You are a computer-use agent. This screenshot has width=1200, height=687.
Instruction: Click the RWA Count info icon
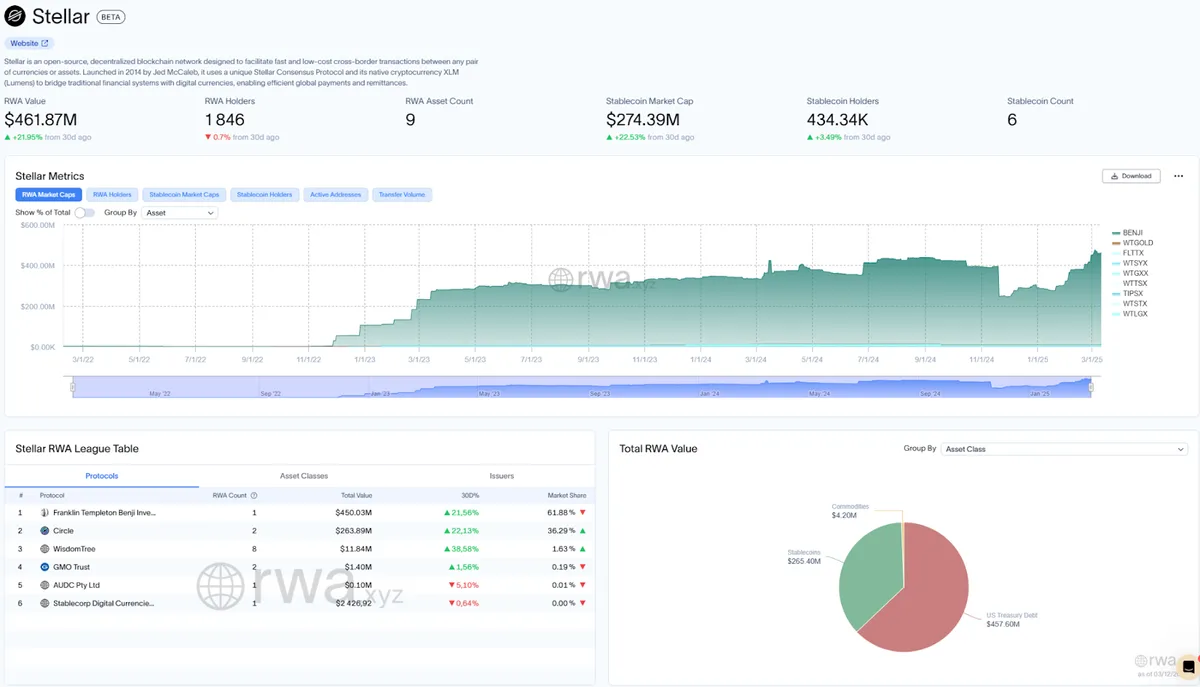(254, 495)
